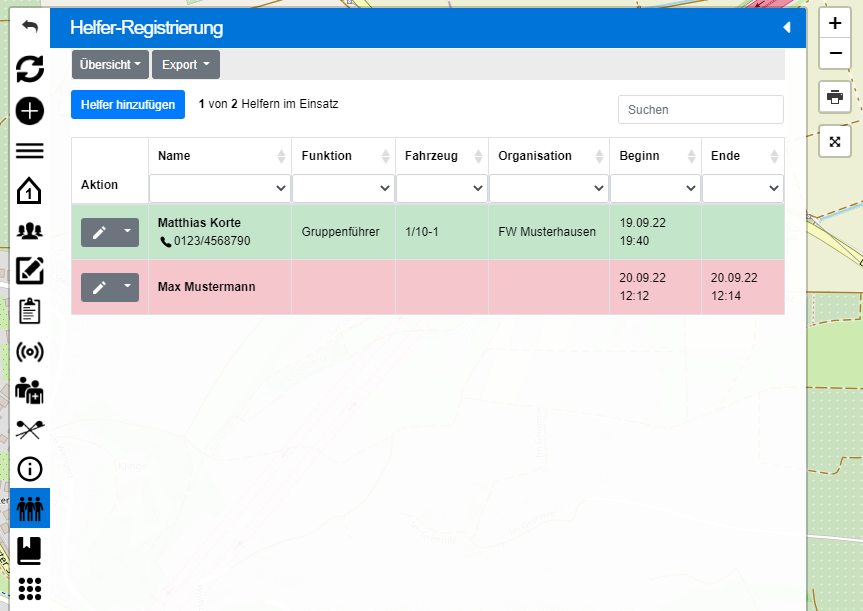Expand action dropdown arrow for Max Mustermann

(x=127, y=287)
